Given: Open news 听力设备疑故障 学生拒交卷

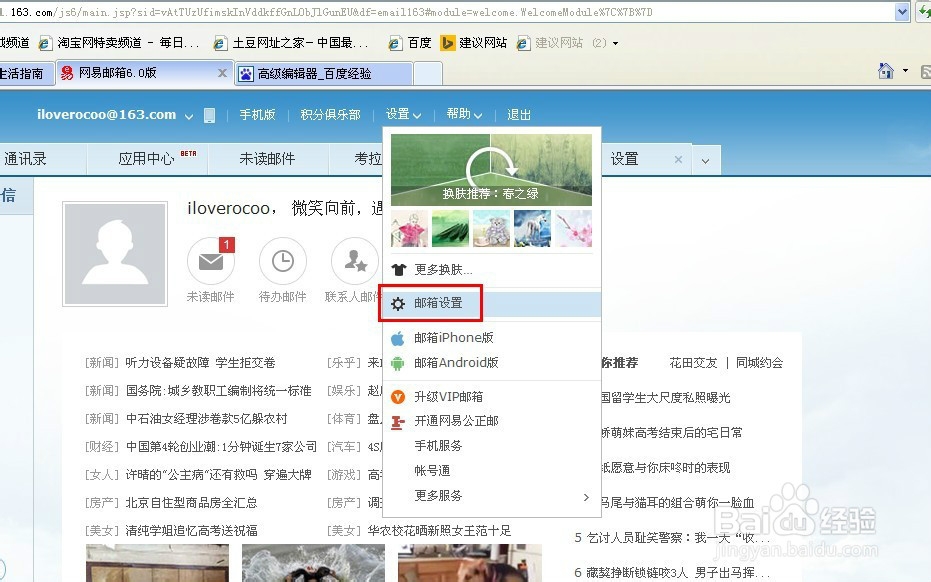Looking at the screenshot, I should coord(201,363).
